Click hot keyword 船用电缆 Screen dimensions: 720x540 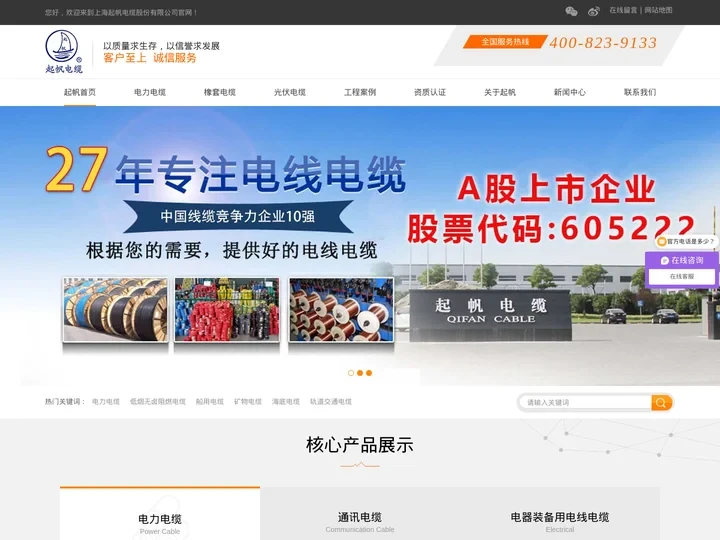tap(210, 402)
